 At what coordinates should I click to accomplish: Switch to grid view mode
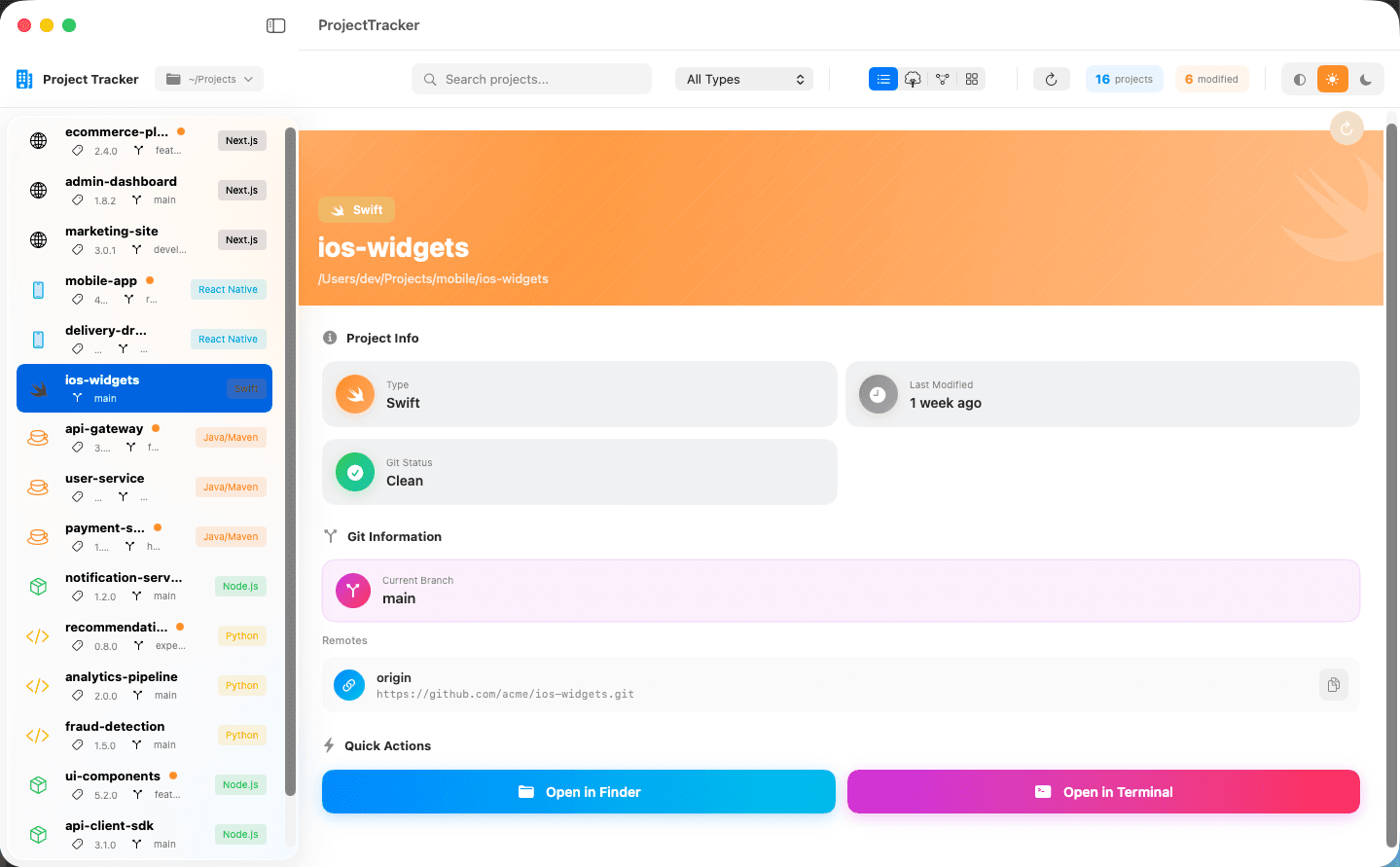pos(971,80)
